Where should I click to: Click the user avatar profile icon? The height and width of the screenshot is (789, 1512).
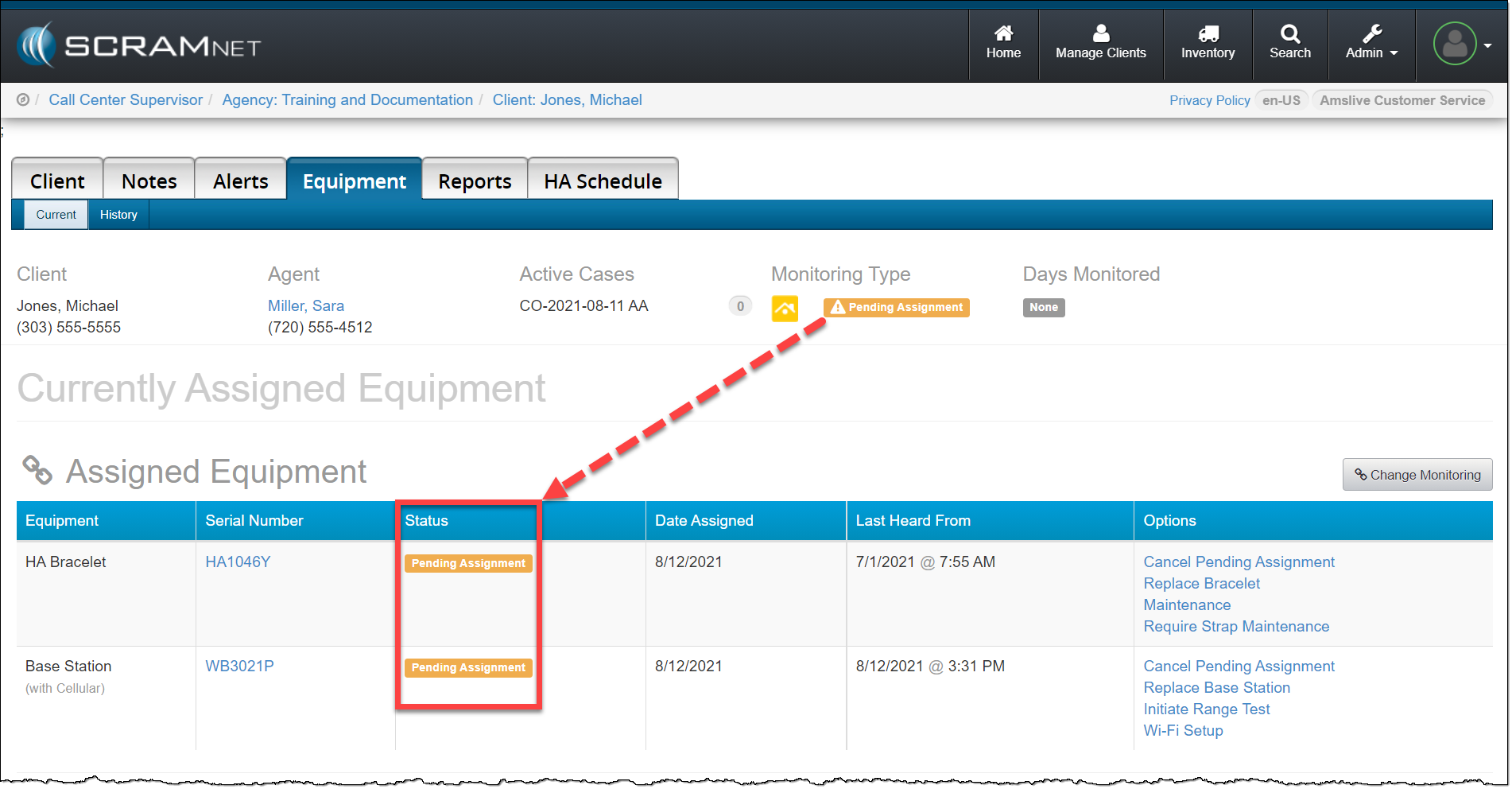[x=1454, y=45]
